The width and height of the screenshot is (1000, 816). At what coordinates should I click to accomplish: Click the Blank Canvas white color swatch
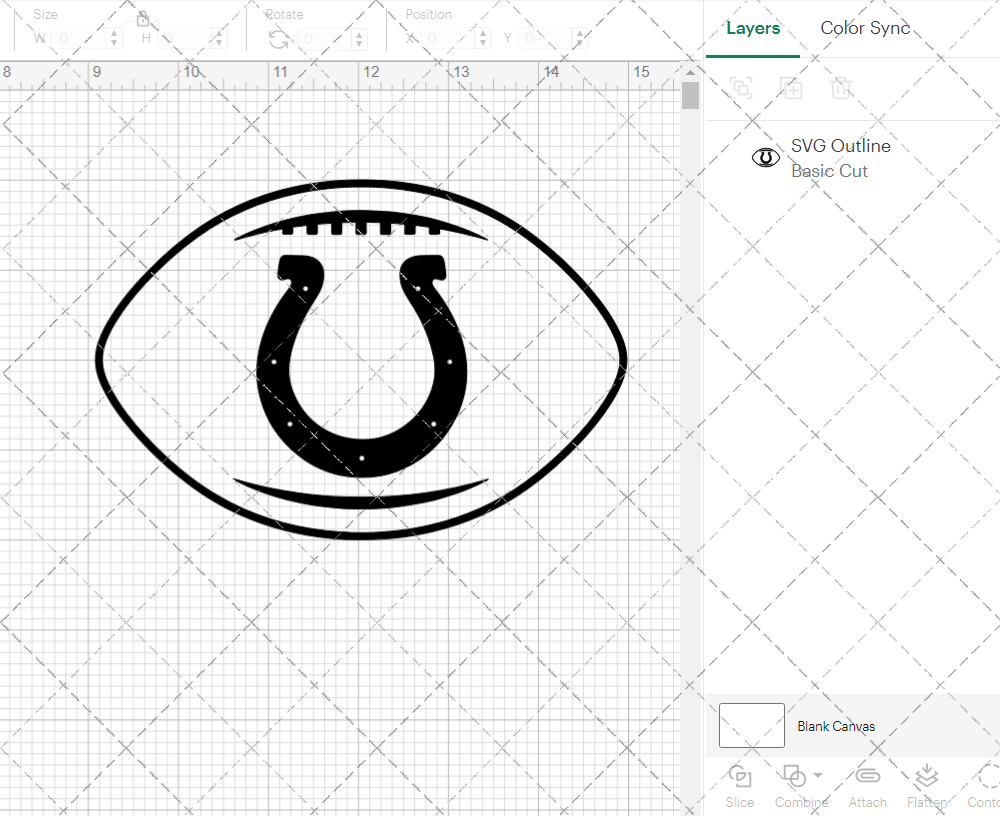pos(752,726)
